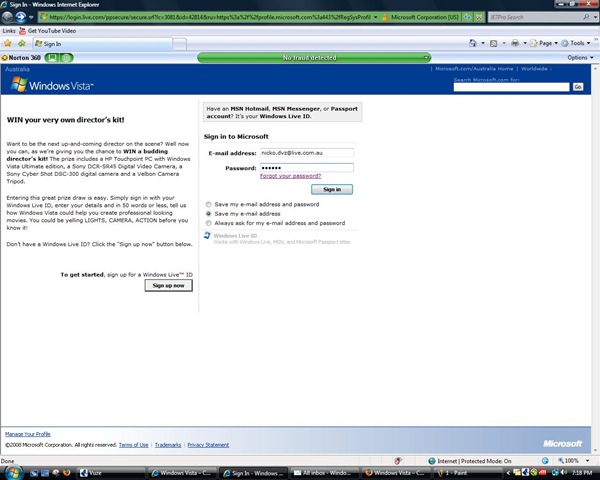The image size is (600, 480).
Task: Open the Norton Options menu
Action: pyautogui.click(x=580, y=58)
